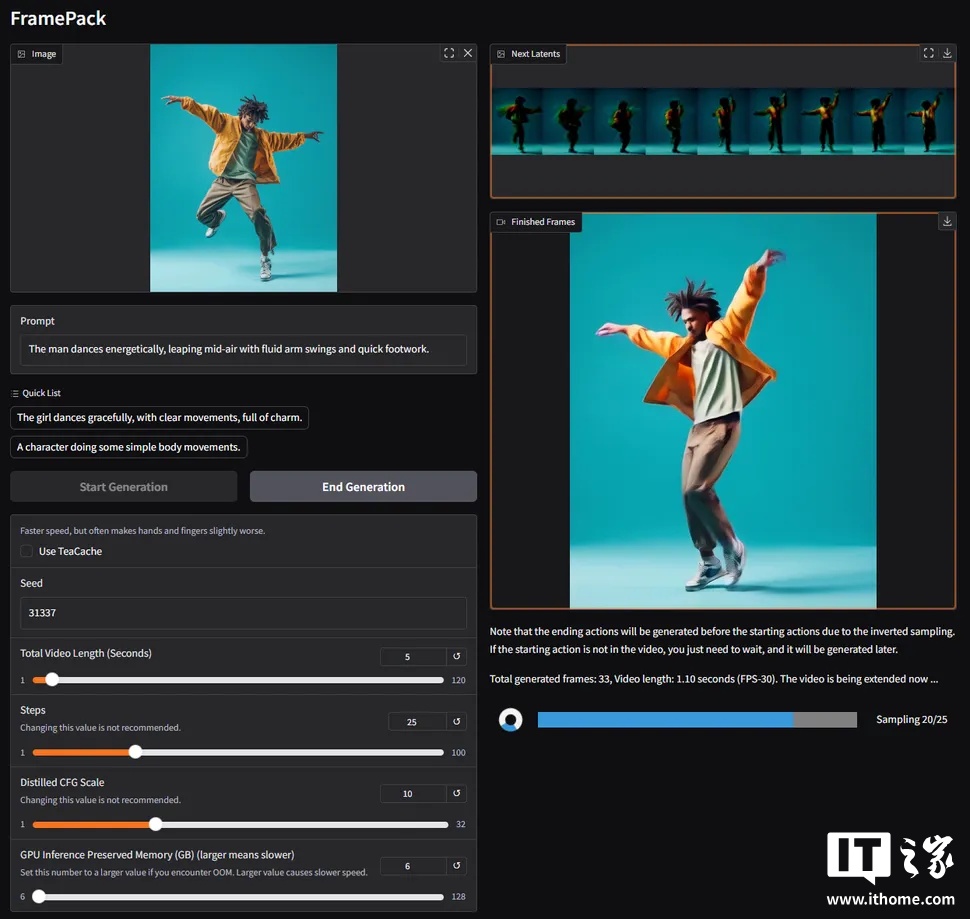Click into the Seed number field
This screenshot has width=970, height=919.
(x=243, y=613)
